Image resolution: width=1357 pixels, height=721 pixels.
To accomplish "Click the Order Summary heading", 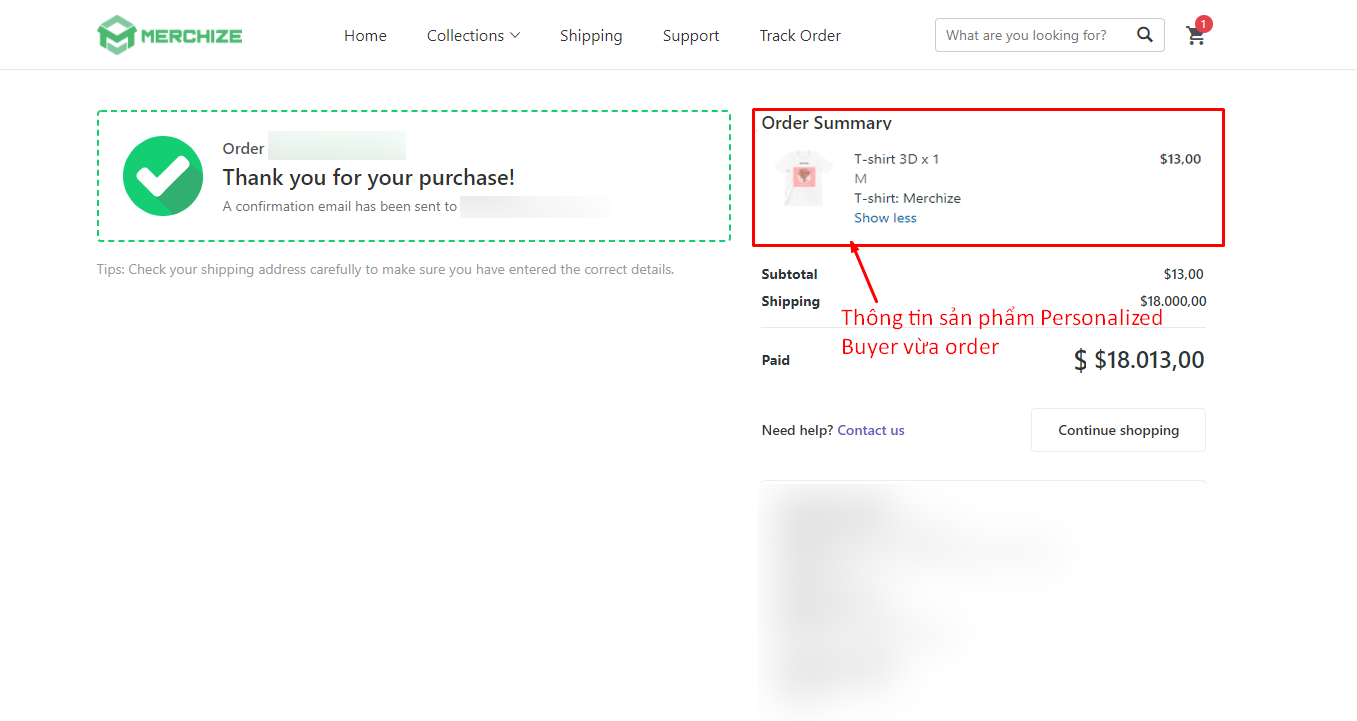I will 826,123.
